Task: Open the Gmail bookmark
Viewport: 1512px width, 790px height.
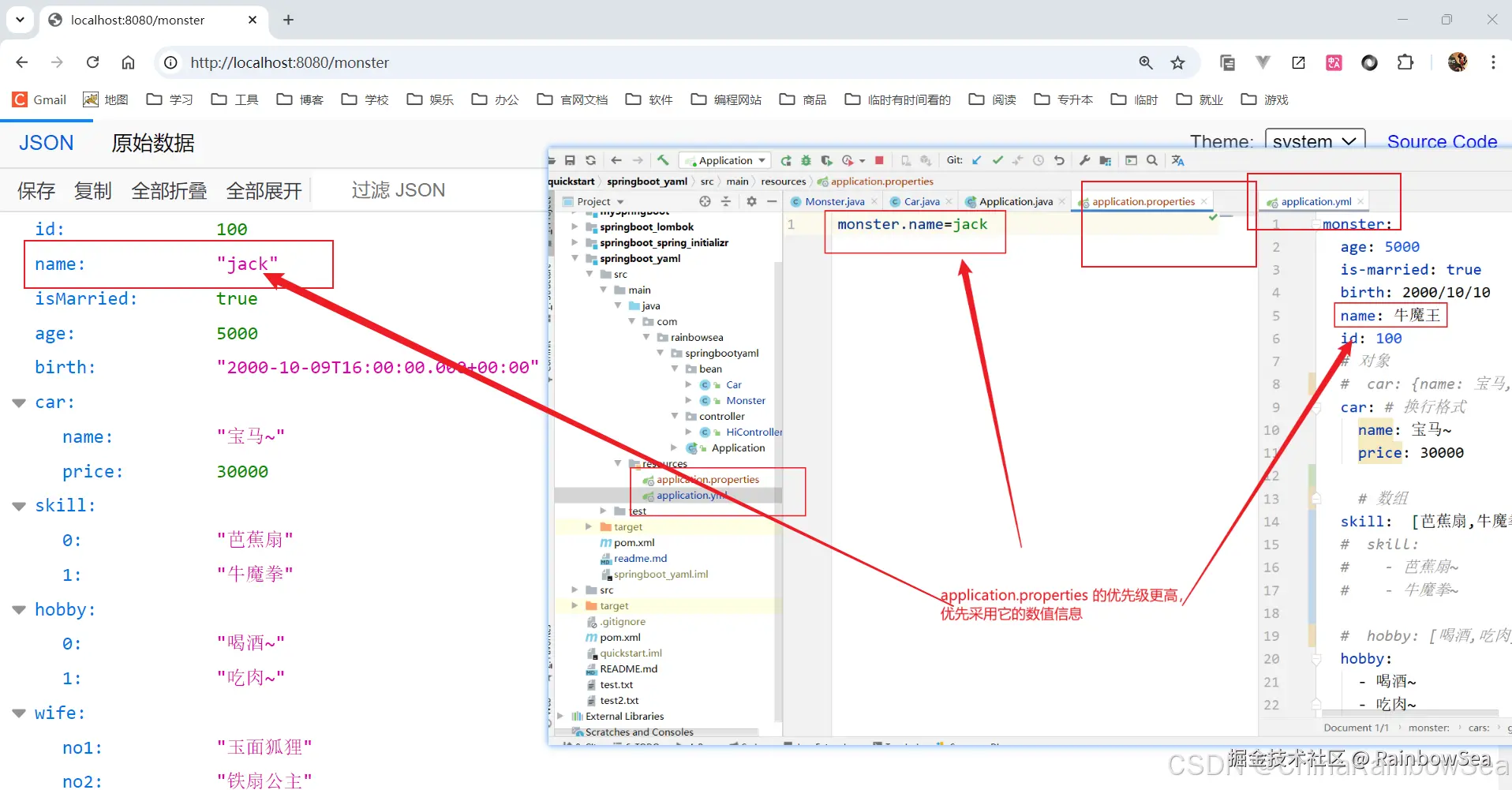Action: [x=39, y=99]
